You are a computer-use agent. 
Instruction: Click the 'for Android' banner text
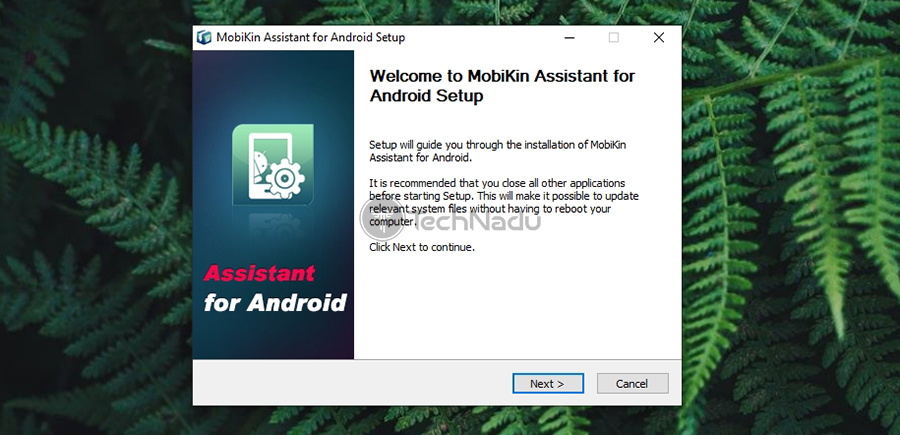point(276,302)
